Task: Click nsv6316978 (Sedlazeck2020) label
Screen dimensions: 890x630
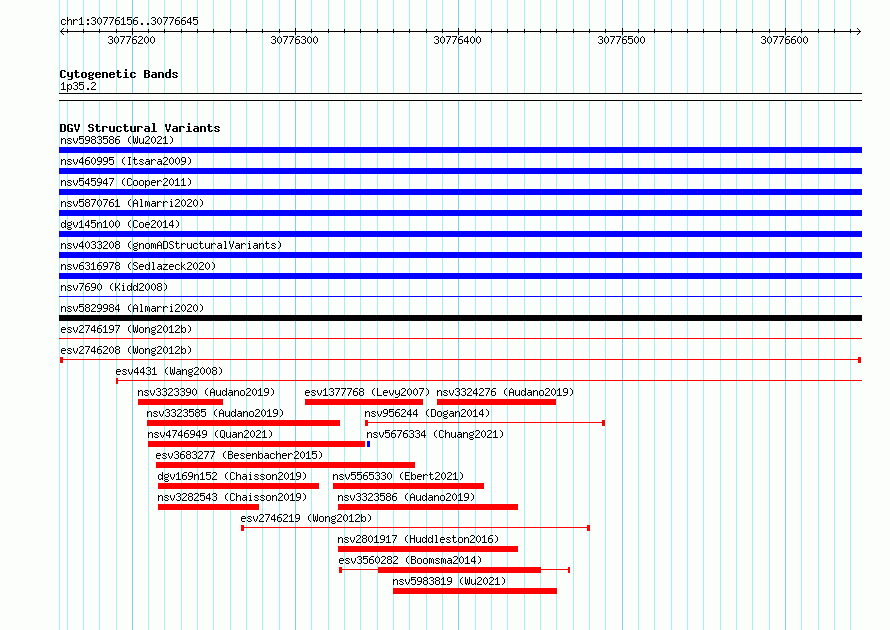Action: 138,266
